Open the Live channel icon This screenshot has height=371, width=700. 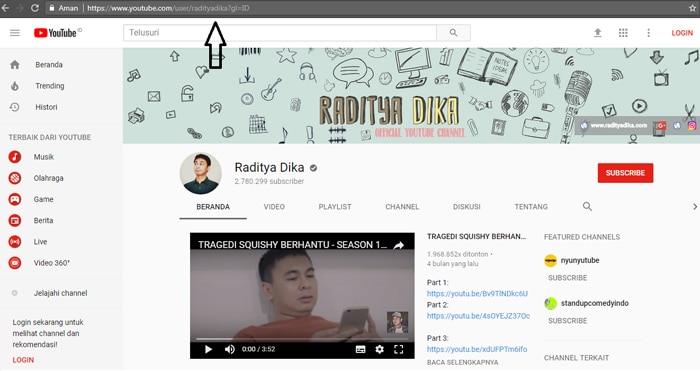coord(15,242)
